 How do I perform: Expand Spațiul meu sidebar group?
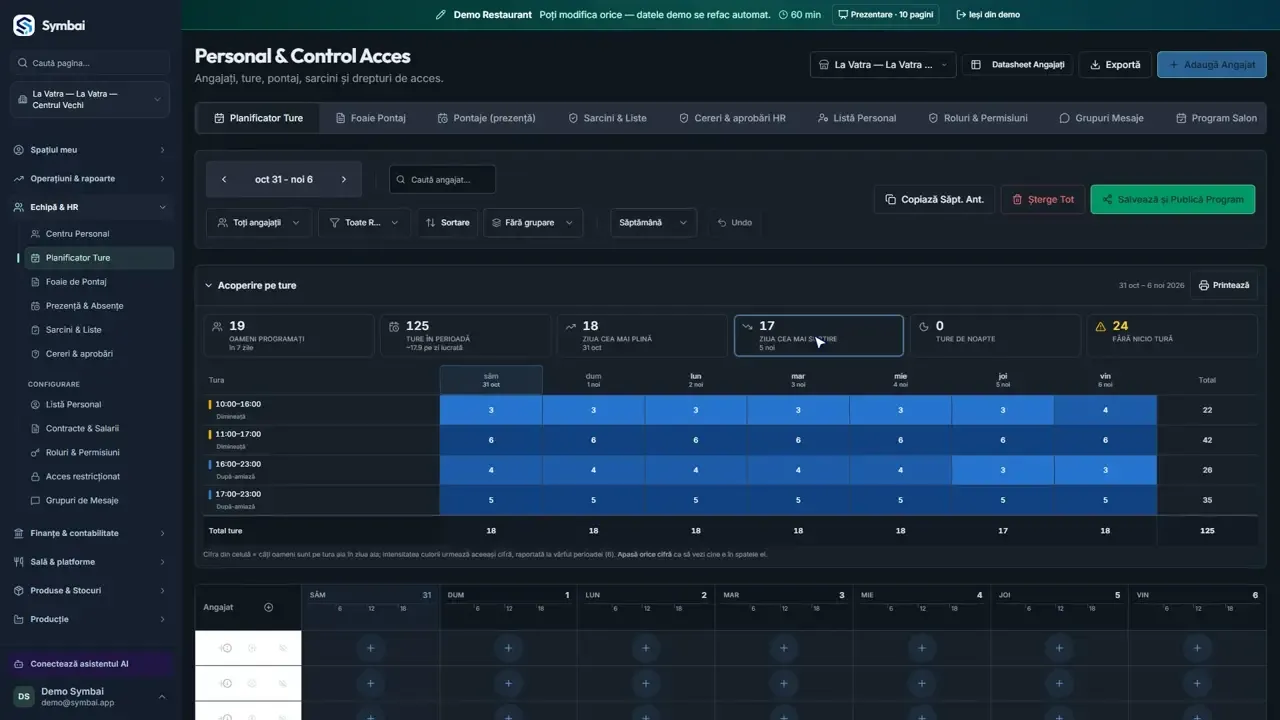(90, 150)
